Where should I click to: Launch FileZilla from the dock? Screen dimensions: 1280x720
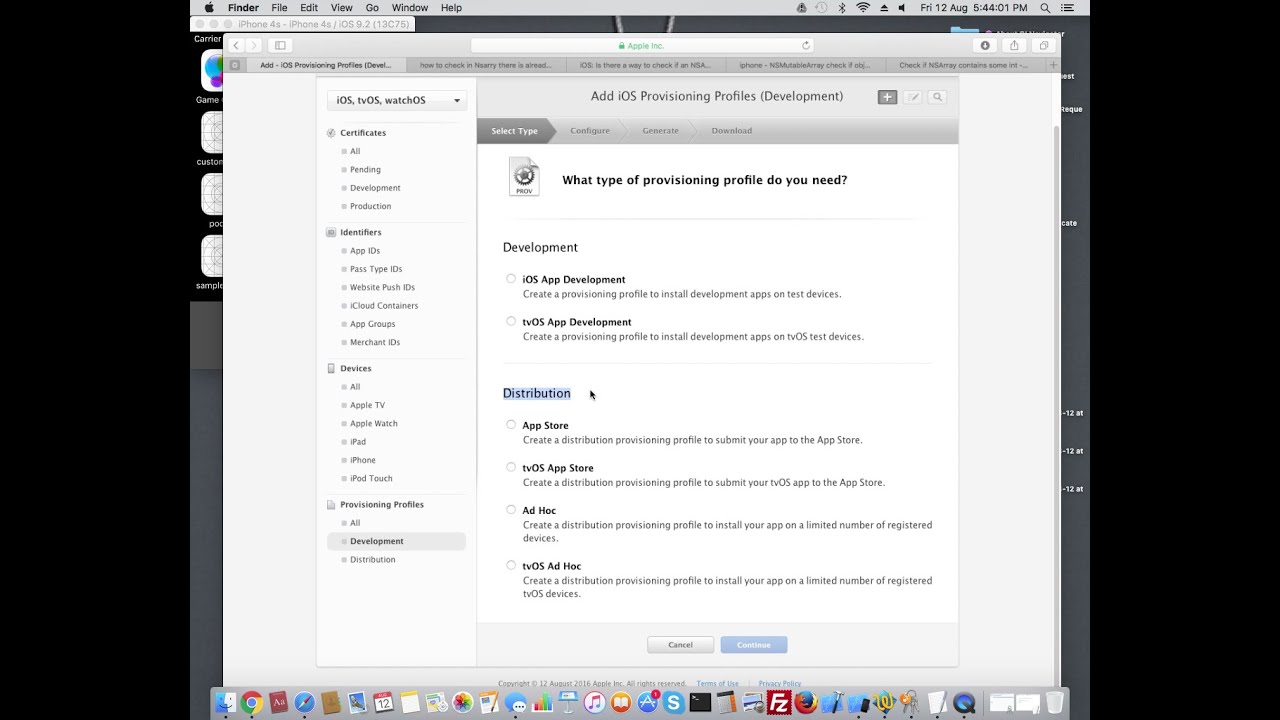[779, 703]
